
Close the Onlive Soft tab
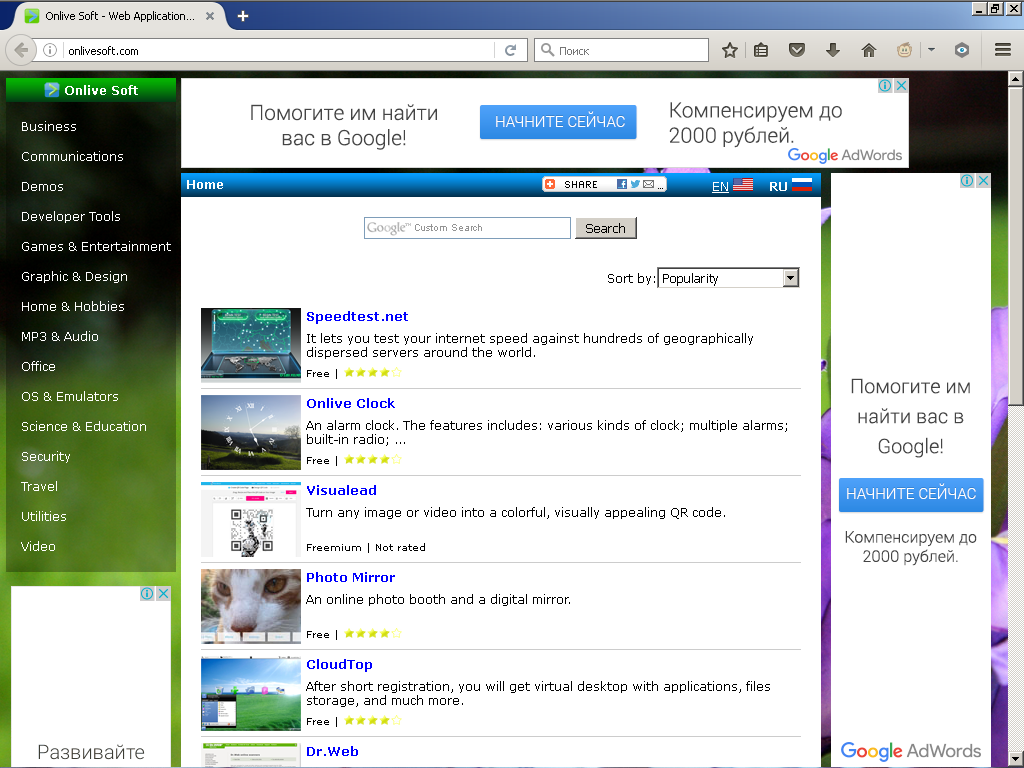210,16
